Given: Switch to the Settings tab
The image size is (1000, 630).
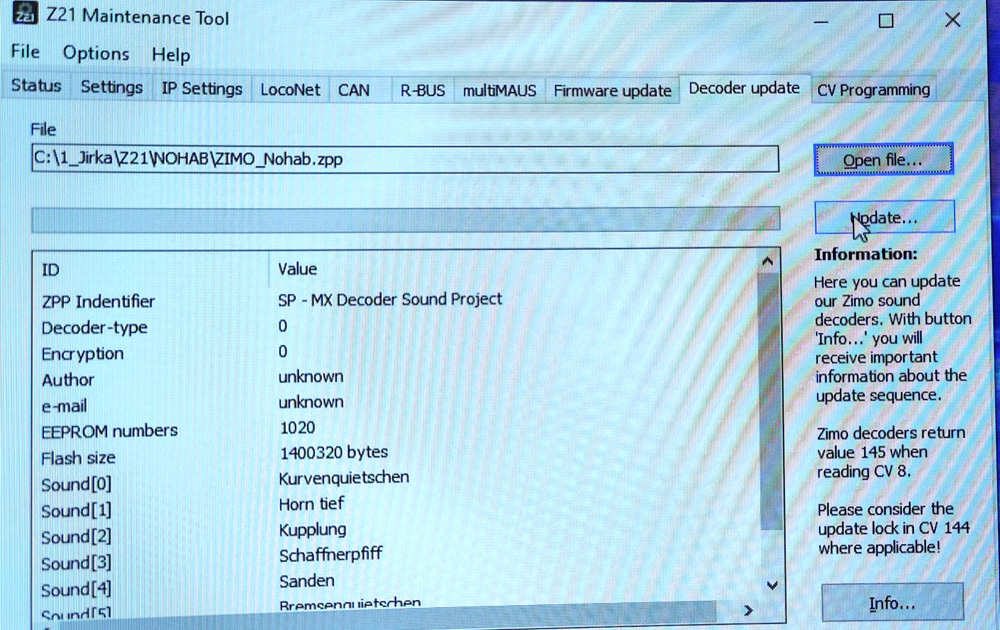Looking at the screenshot, I should click(x=112, y=88).
